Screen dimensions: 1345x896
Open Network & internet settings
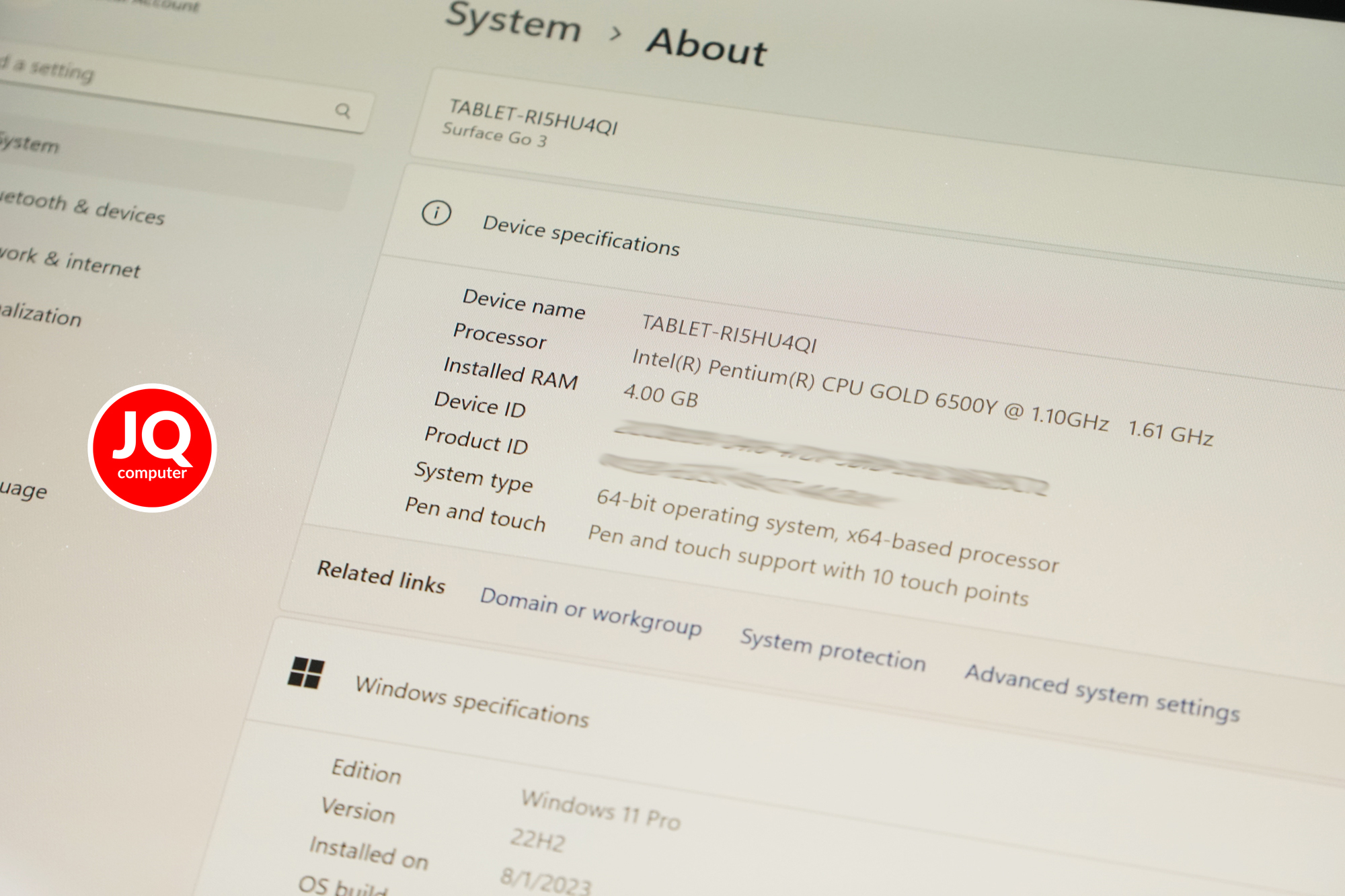tap(70, 261)
